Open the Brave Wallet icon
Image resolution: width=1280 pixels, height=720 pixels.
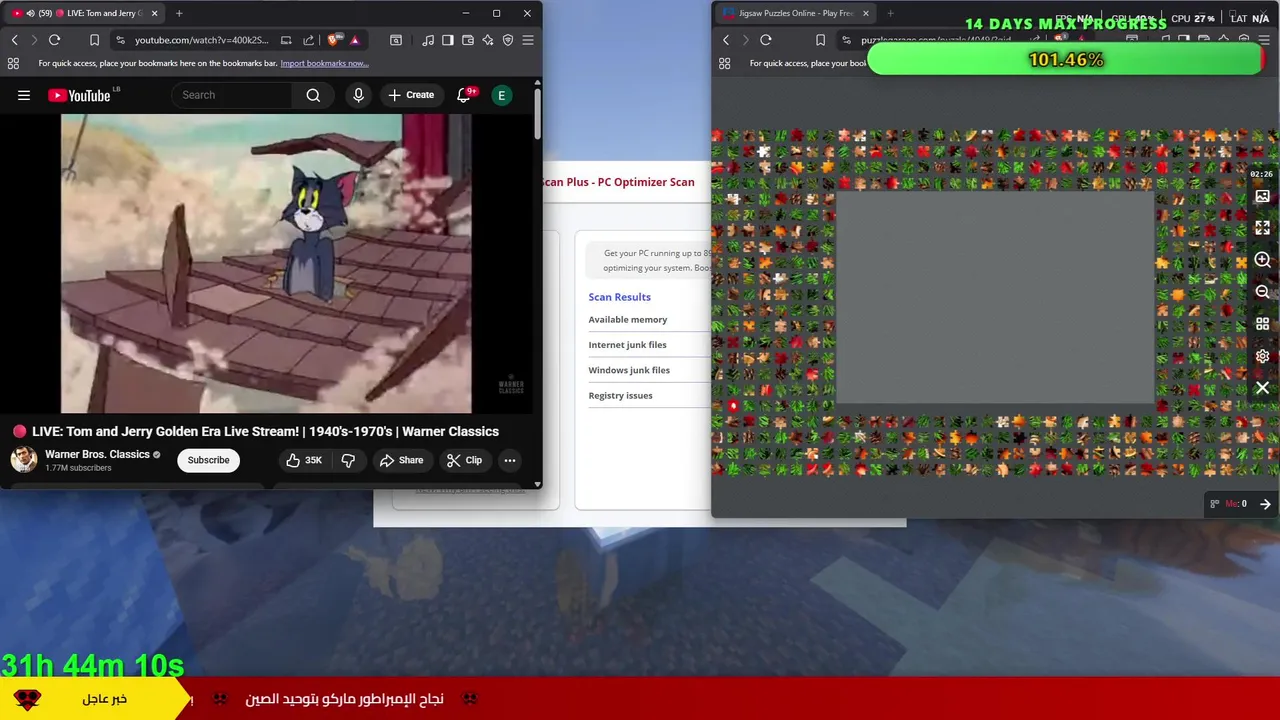click(x=468, y=40)
